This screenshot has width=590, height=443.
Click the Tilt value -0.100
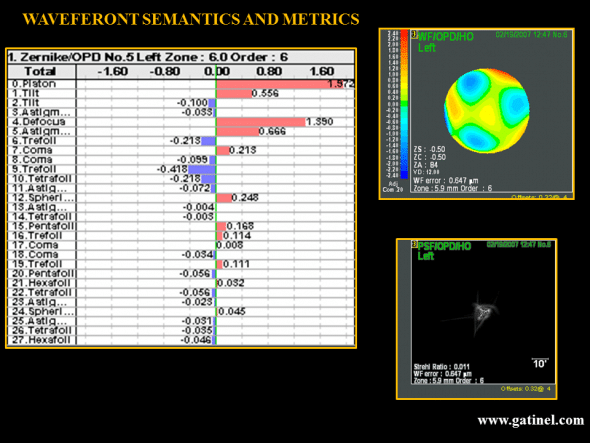[192, 103]
